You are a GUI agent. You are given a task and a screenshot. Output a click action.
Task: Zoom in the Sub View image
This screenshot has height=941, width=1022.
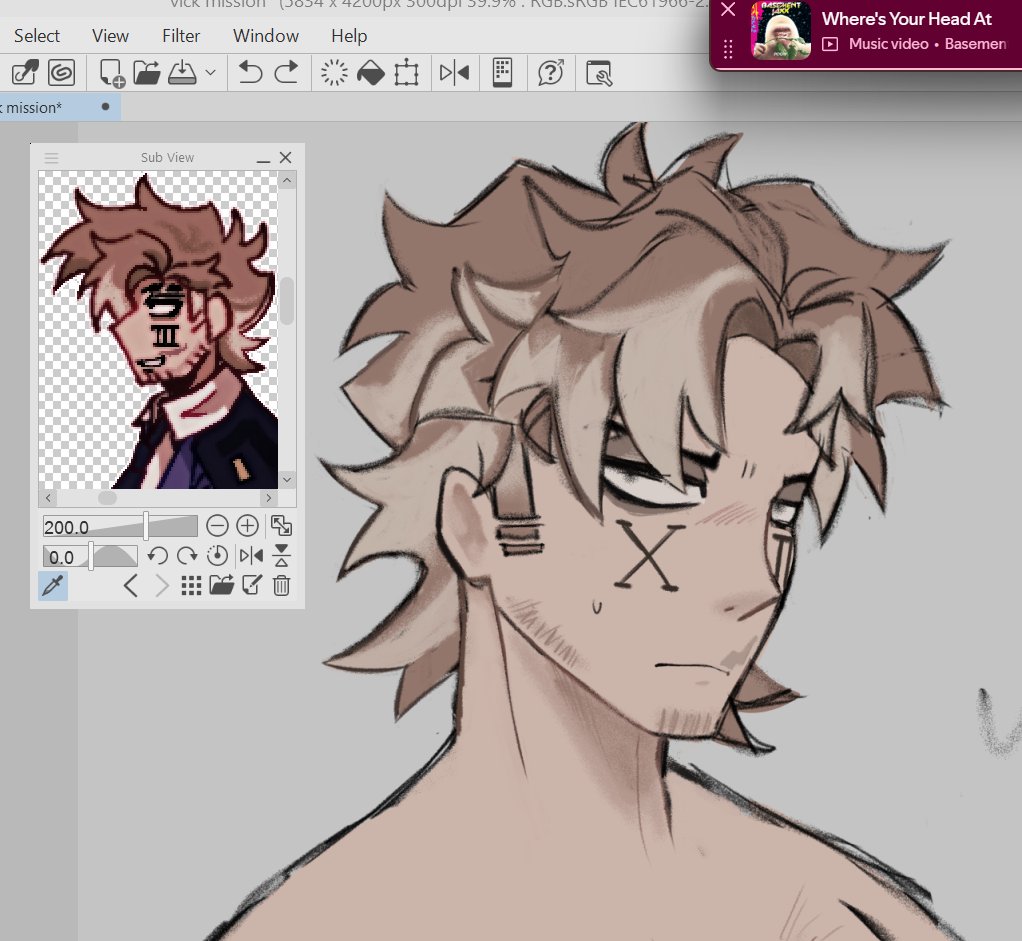(x=247, y=525)
